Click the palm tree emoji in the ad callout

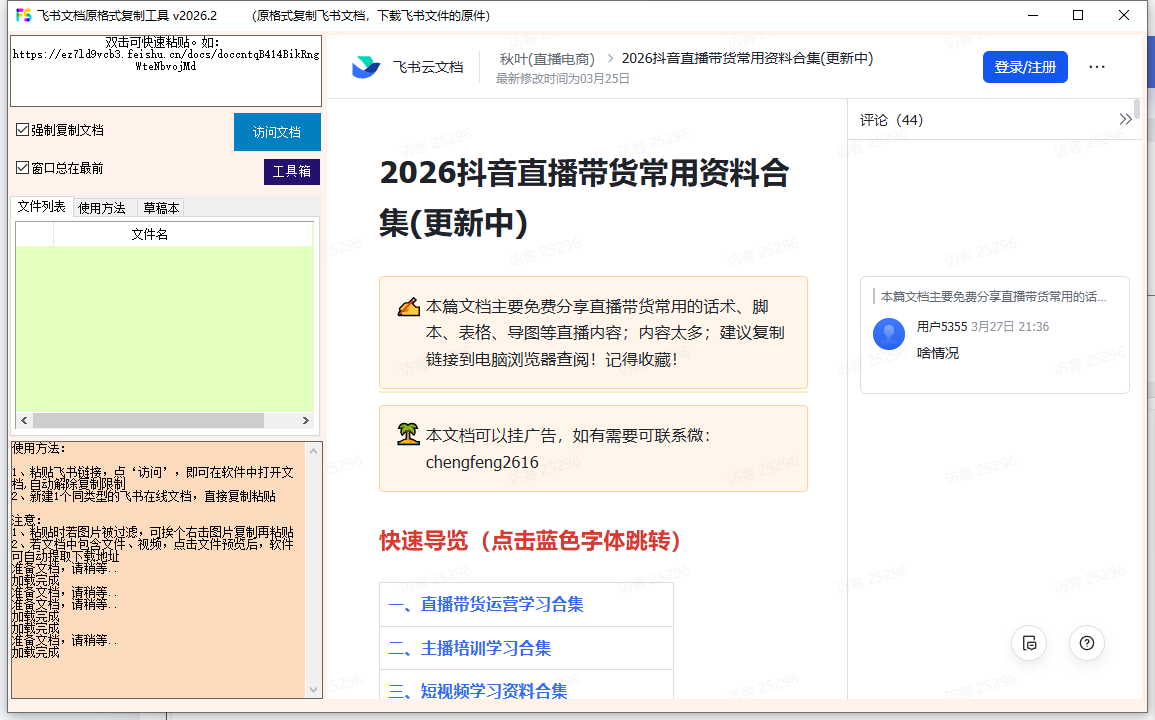(408, 435)
